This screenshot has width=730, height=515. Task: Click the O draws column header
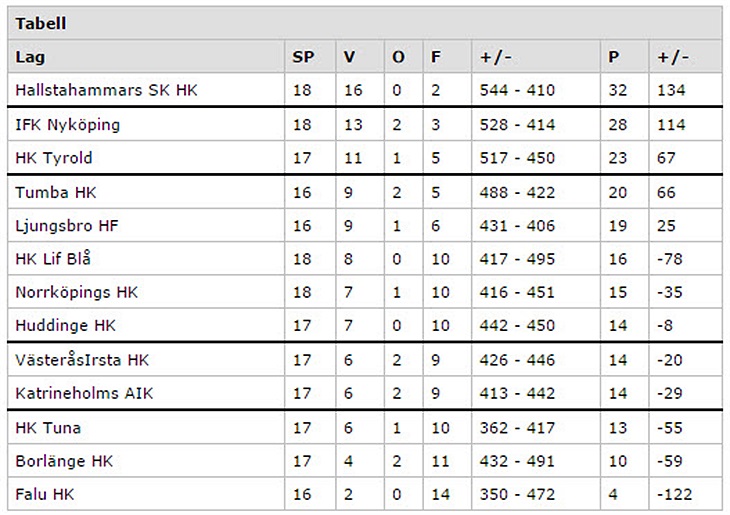pos(398,57)
